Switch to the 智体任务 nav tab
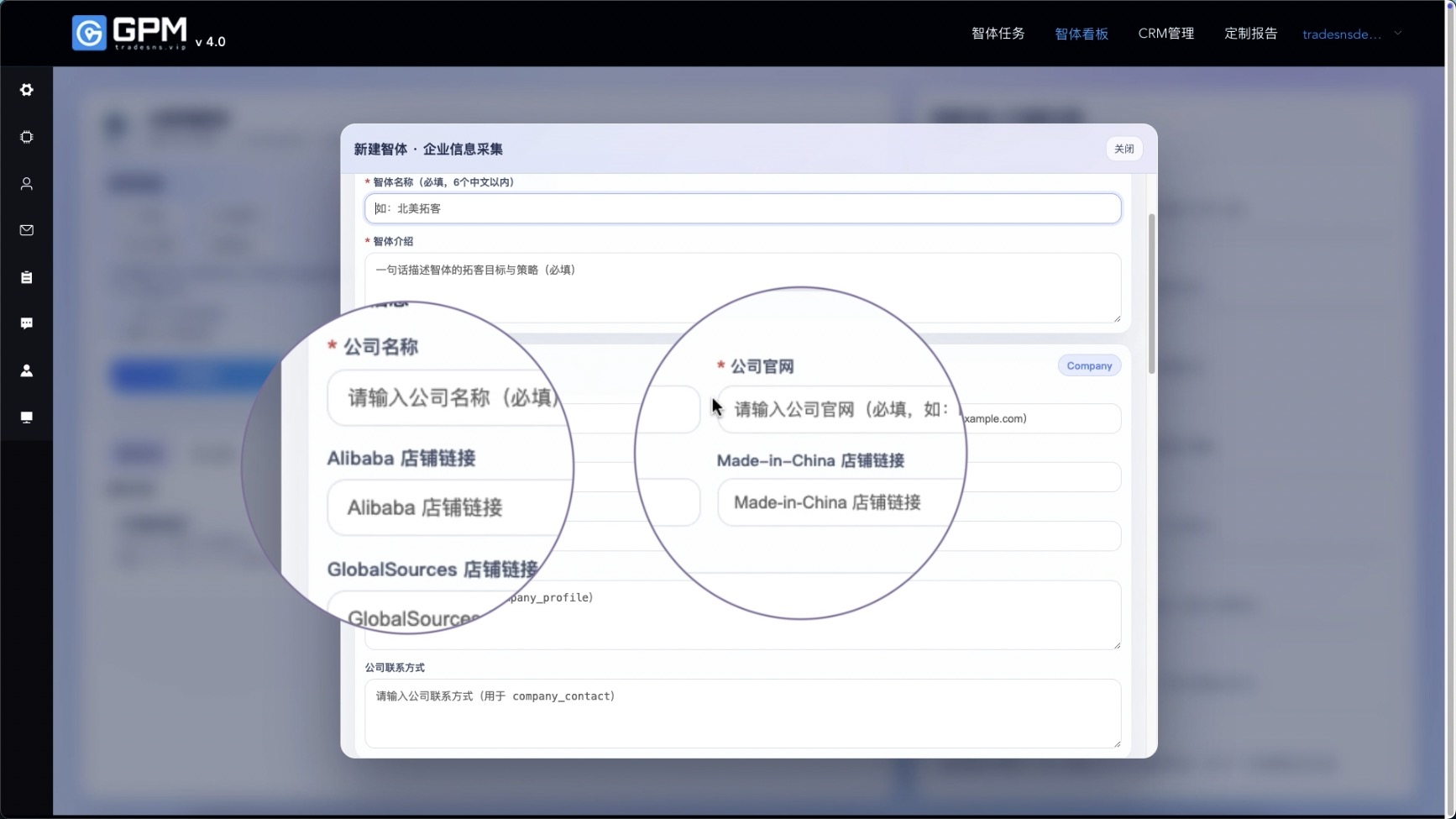The height and width of the screenshot is (819, 1456). coord(998,34)
